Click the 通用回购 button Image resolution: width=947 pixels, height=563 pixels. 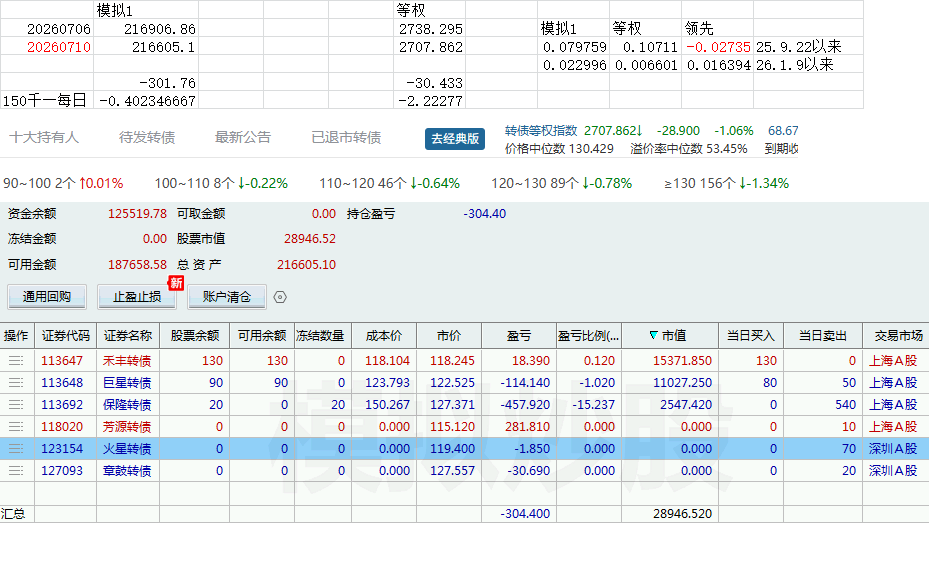pos(47,297)
